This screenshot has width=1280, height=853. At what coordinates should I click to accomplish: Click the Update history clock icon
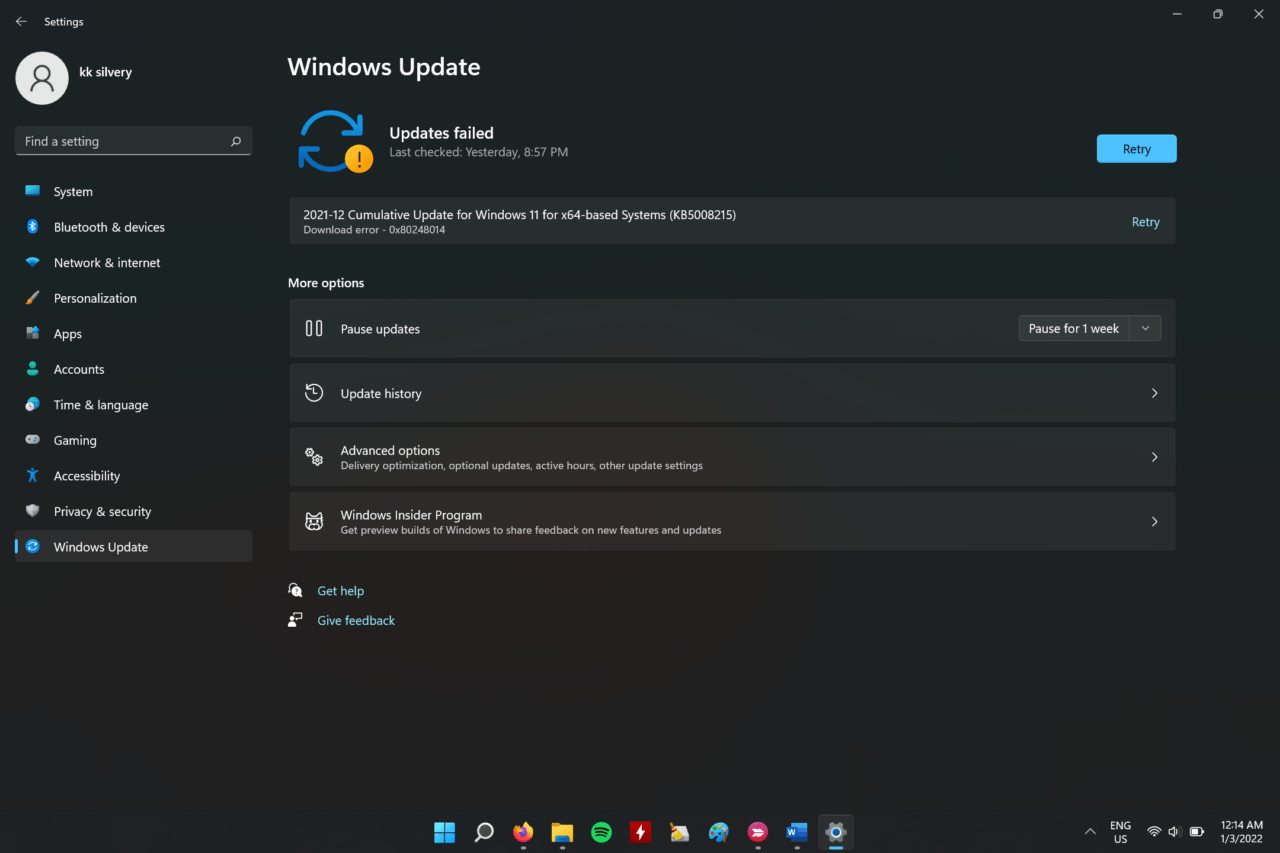tap(314, 393)
